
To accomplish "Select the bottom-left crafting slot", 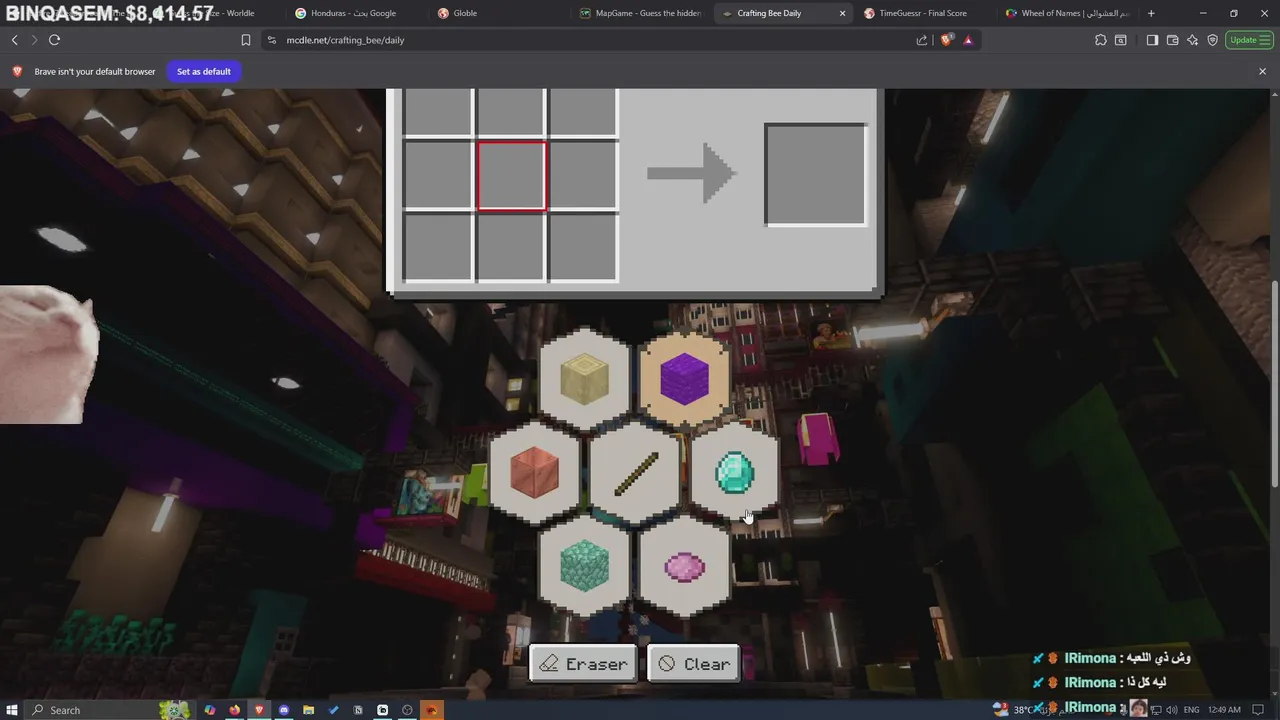I will pyautogui.click(x=438, y=247).
